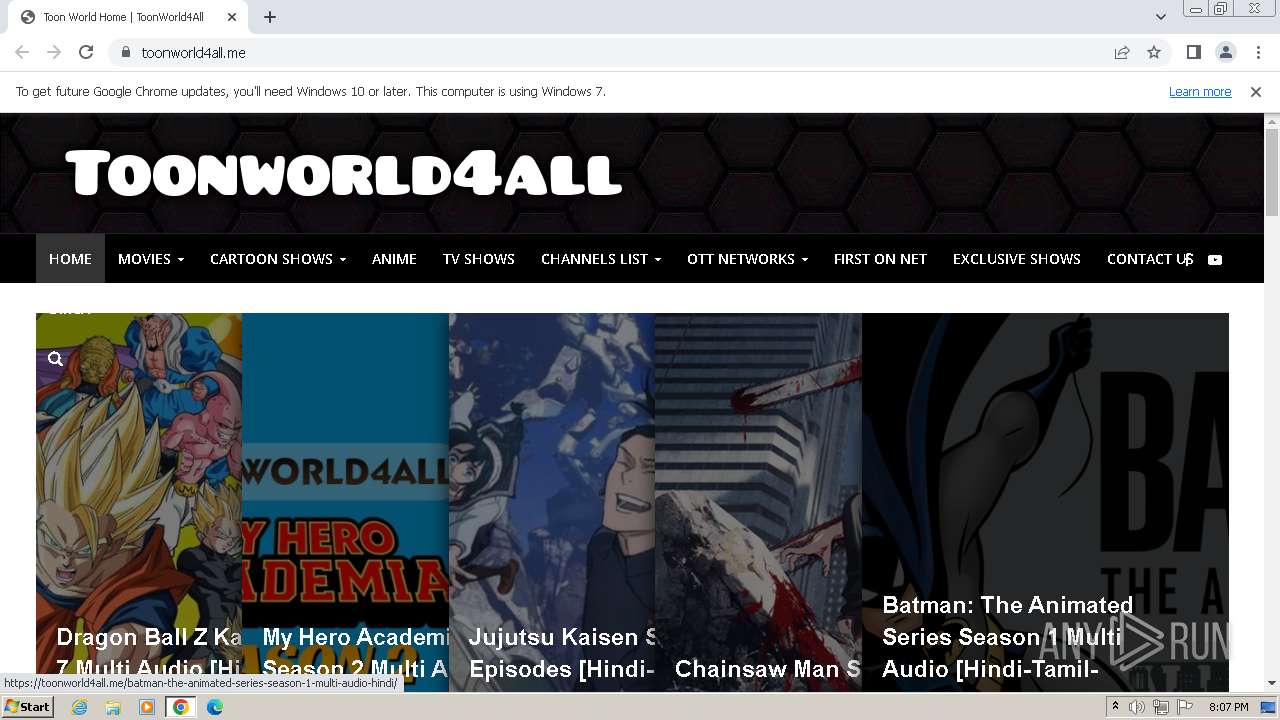This screenshot has height=720, width=1280.
Task: Open Chrome side panel
Action: (x=1193, y=52)
